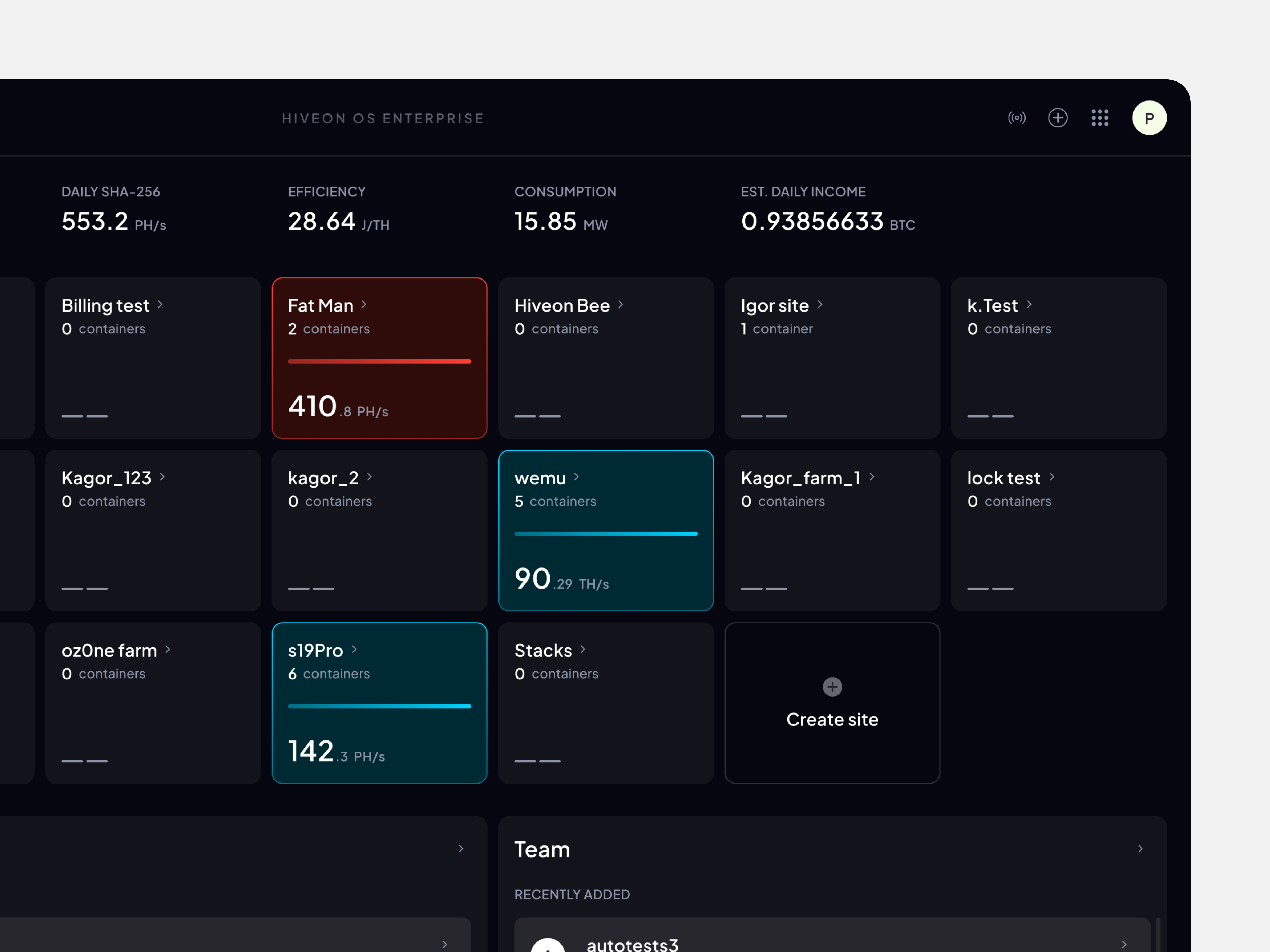Click the plus icon in the top bar
This screenshot has height=952, width=1270.
[1058, 118]
